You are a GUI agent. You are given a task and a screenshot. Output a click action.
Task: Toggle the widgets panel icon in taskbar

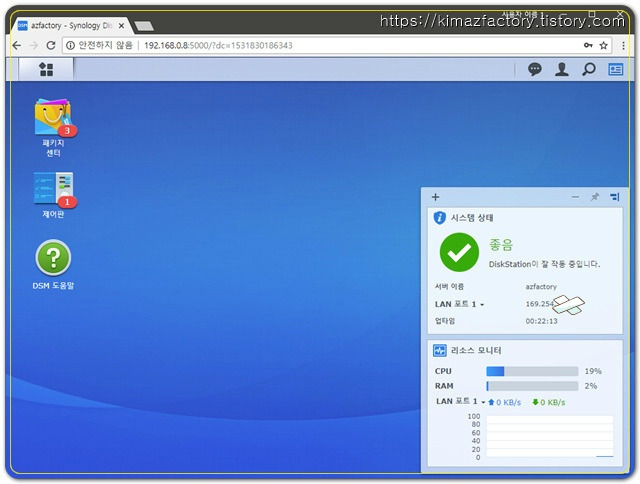[x=616, y=69]
